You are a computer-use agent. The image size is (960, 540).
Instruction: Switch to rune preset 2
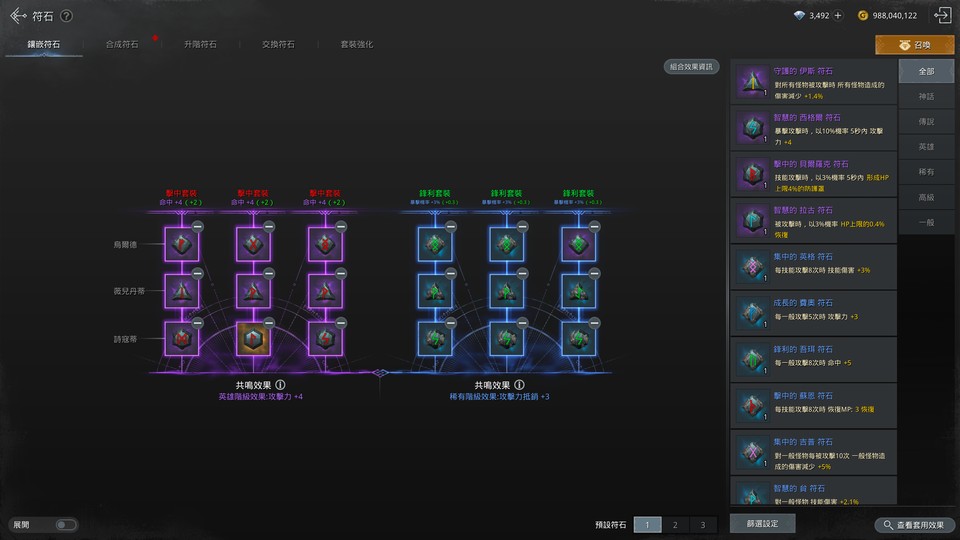(675, 524)
